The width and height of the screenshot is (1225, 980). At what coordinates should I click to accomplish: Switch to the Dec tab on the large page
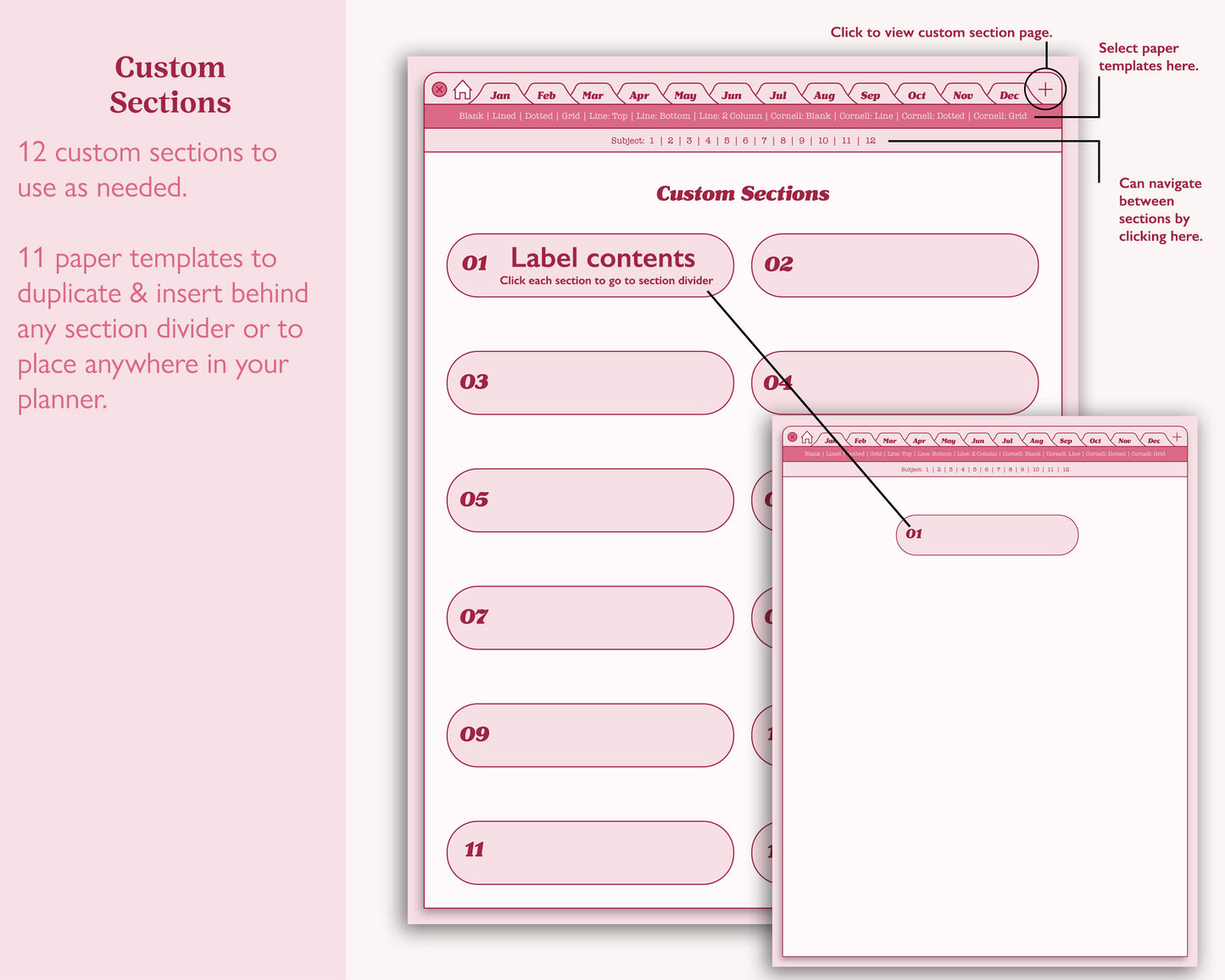click(x=1009, y=95)
